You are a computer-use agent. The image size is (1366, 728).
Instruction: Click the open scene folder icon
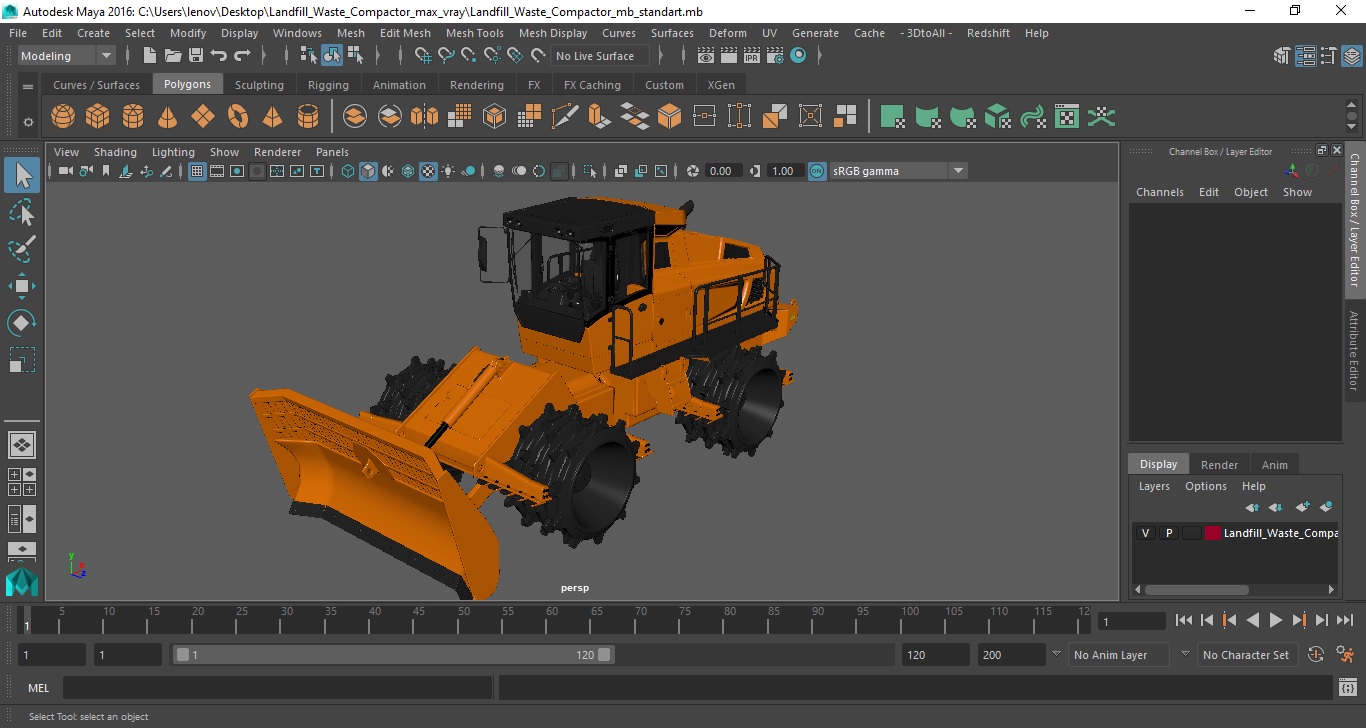coord(173,56)
